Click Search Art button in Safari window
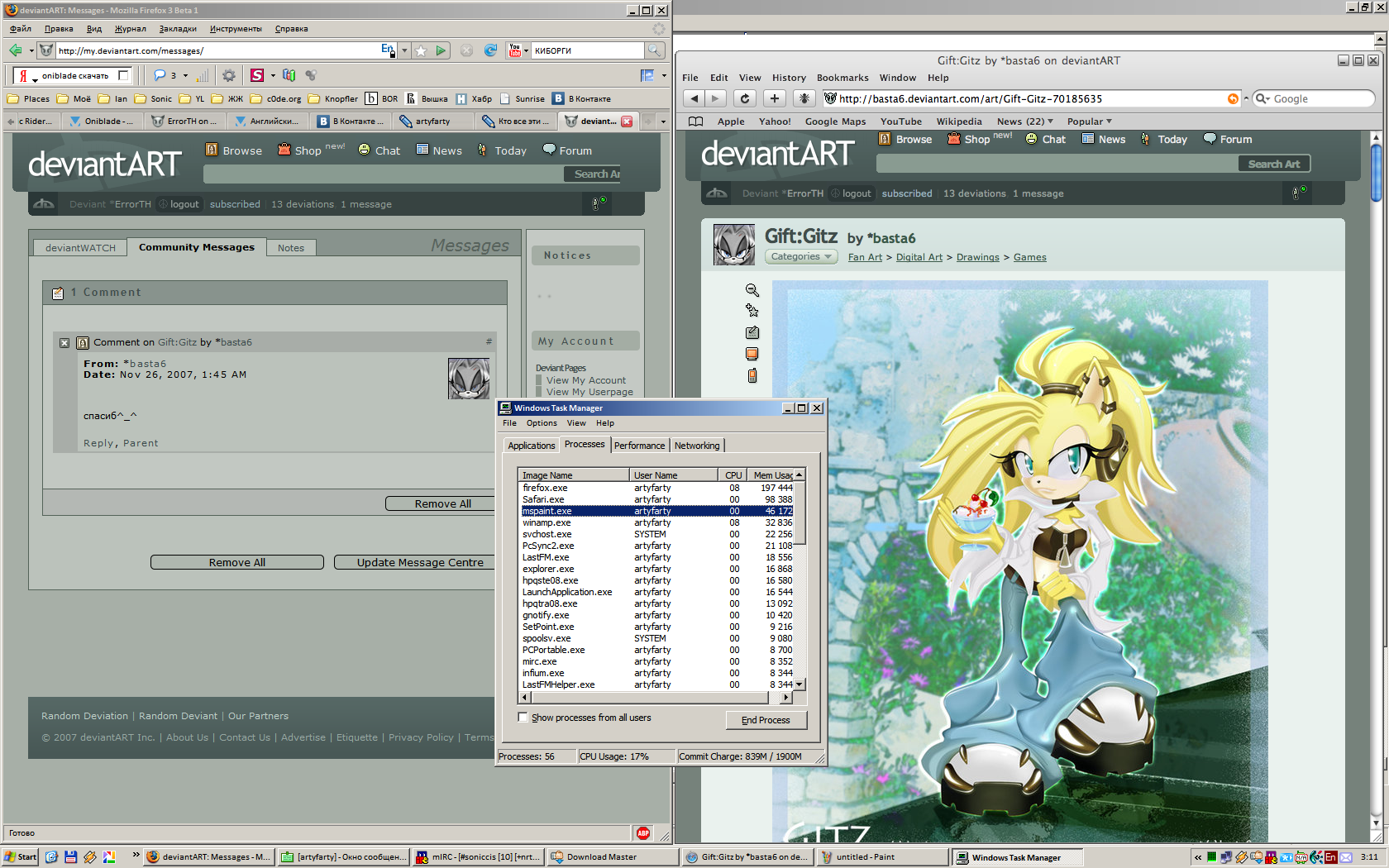1389x868 pixels. point(1274,164)
